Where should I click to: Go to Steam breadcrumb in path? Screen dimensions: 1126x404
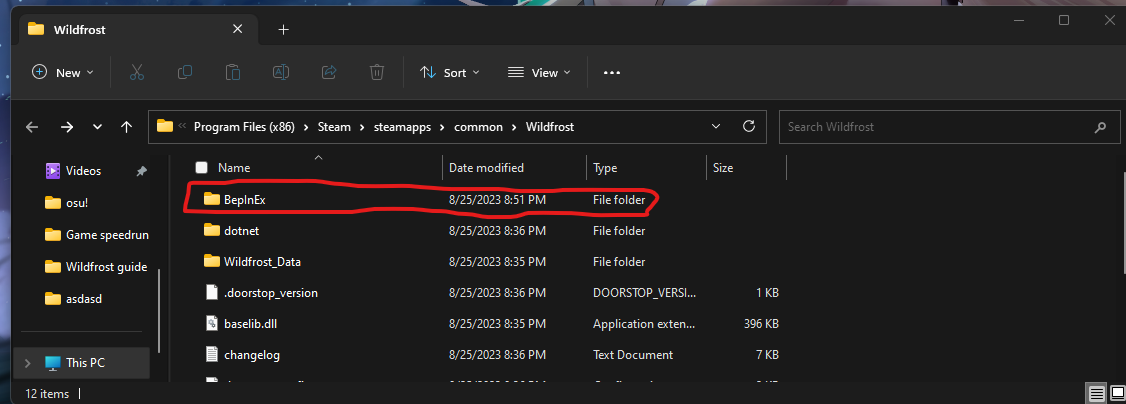click(x=334, y=127)
